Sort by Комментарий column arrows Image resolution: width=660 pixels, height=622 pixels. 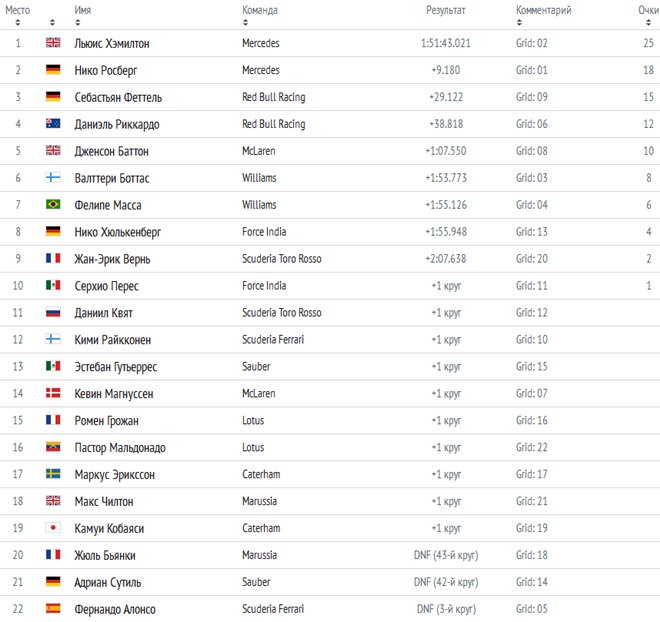[x=519, y=23]
